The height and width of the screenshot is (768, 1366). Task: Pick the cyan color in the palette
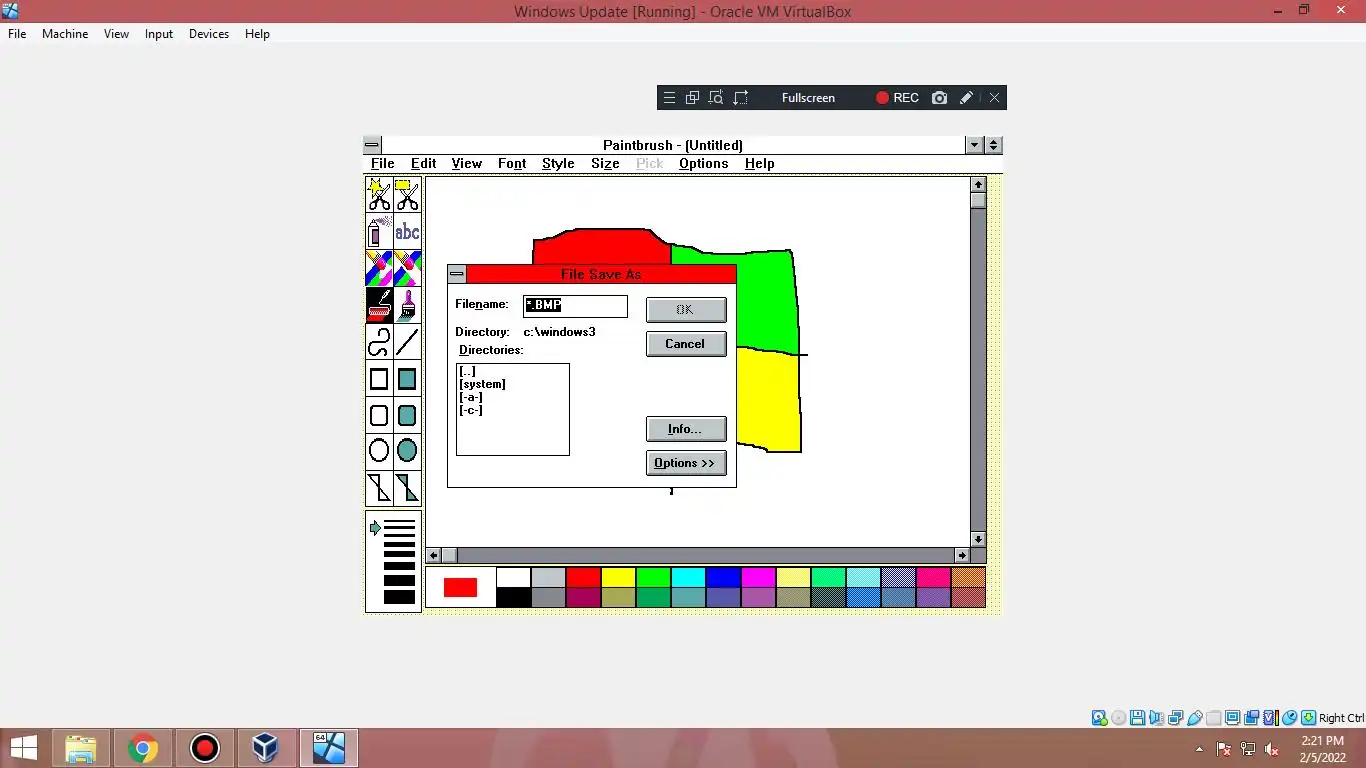(688, 577)
